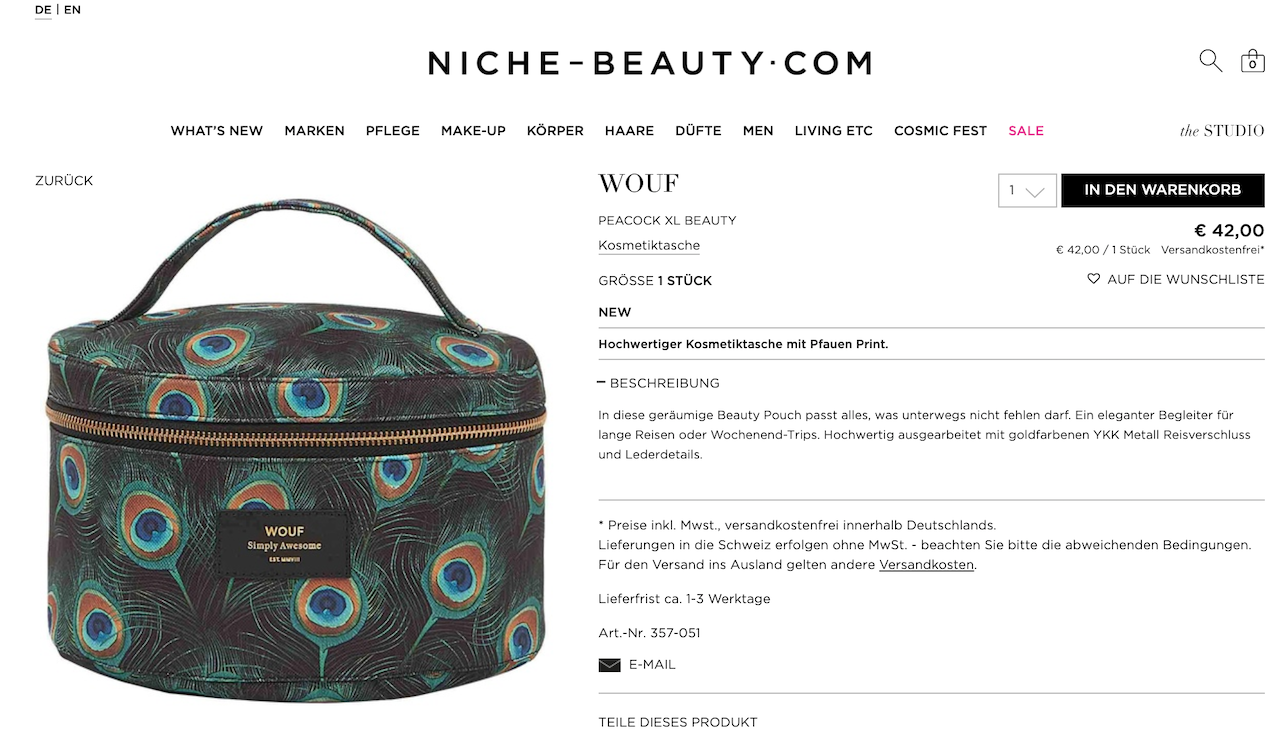Go to the SALE section
This screenshot has width=1280, height=730.
coord(1026,131)
